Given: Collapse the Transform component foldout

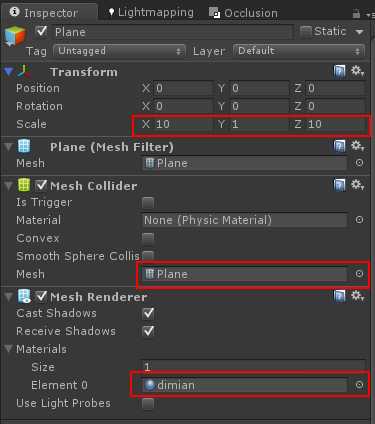Looking at the screenshot, I should tap(9, 71).
